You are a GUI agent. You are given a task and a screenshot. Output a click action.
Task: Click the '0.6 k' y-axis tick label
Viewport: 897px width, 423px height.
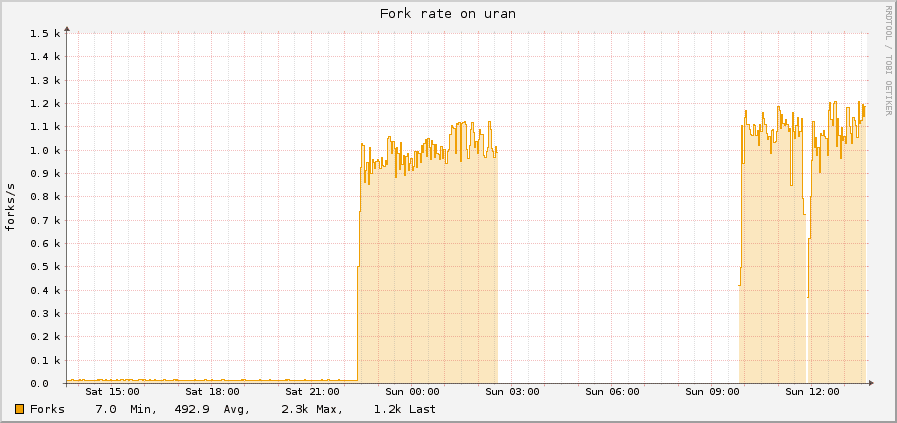(45, 243)
